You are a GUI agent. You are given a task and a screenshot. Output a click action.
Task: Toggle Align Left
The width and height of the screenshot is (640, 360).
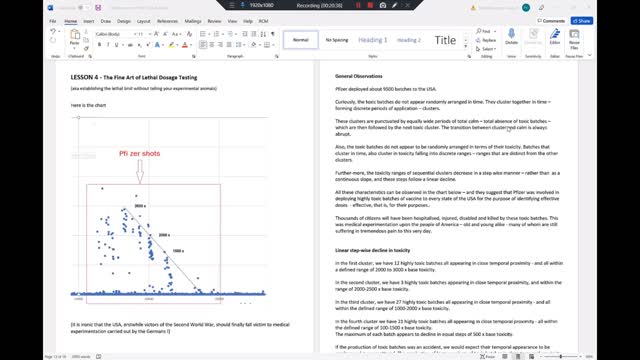click(x=203, y=45)
